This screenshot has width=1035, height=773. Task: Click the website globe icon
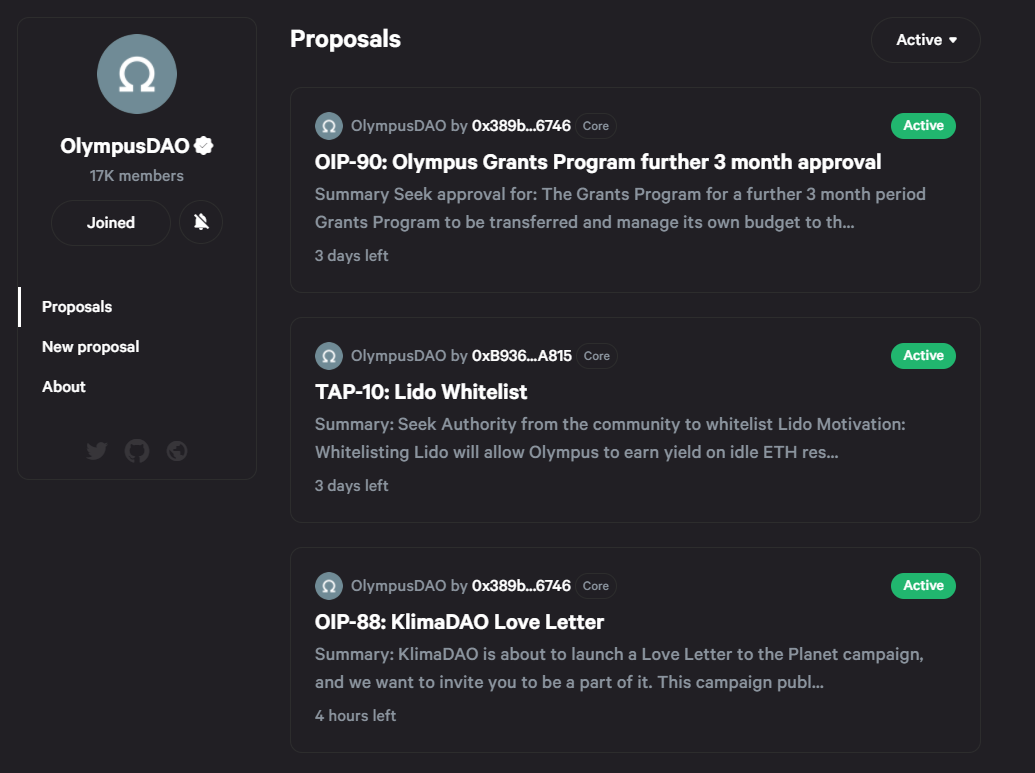pyautogui.click(x=177, y=451)
